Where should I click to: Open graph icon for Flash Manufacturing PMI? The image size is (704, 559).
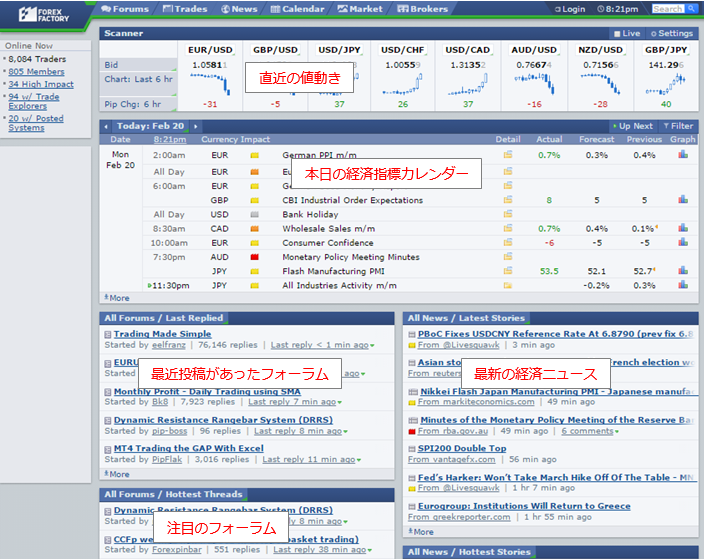(x=683, y=270)
